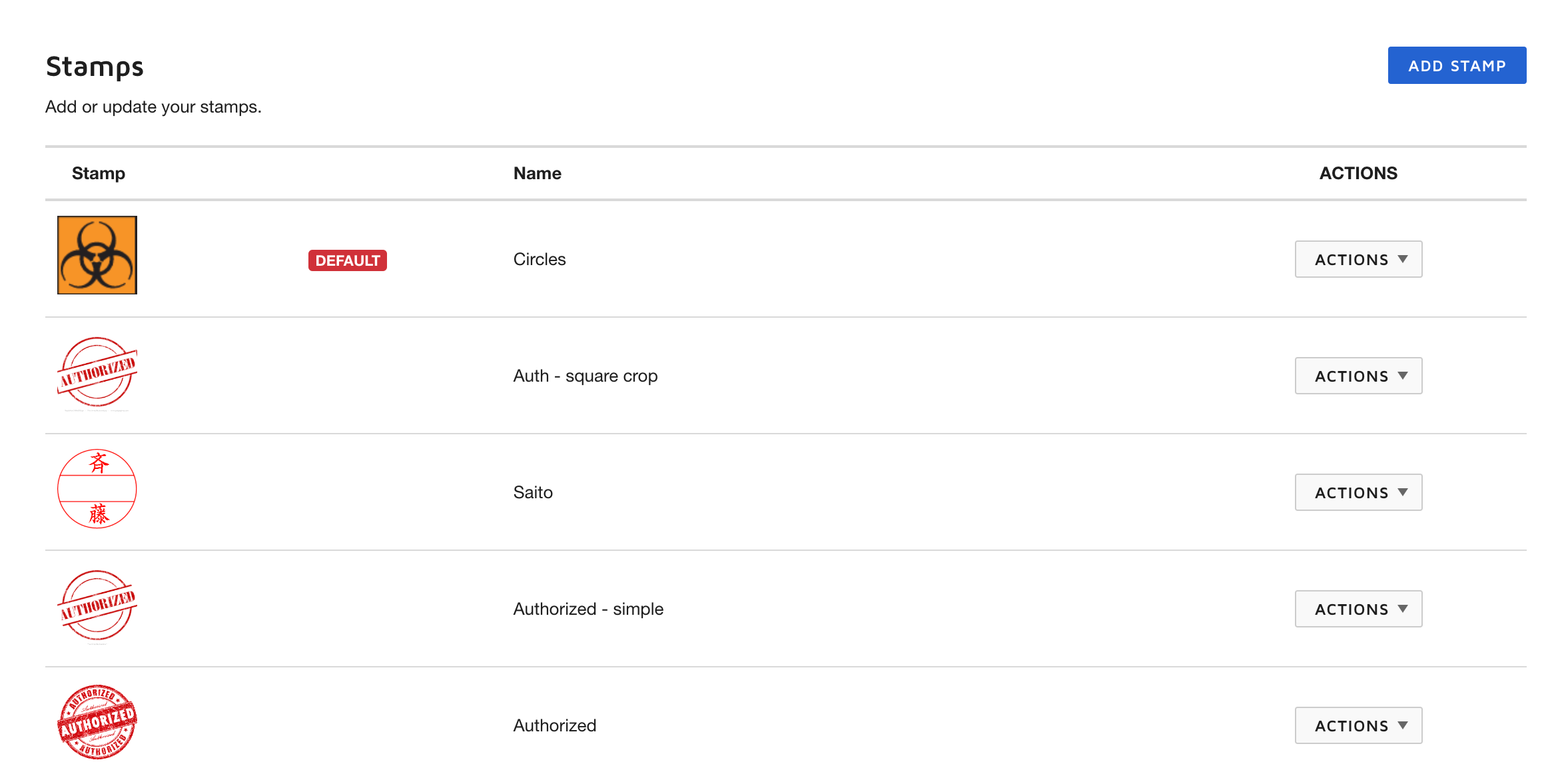Select the Auth - square crop stamp image

(x=97, y=372)
